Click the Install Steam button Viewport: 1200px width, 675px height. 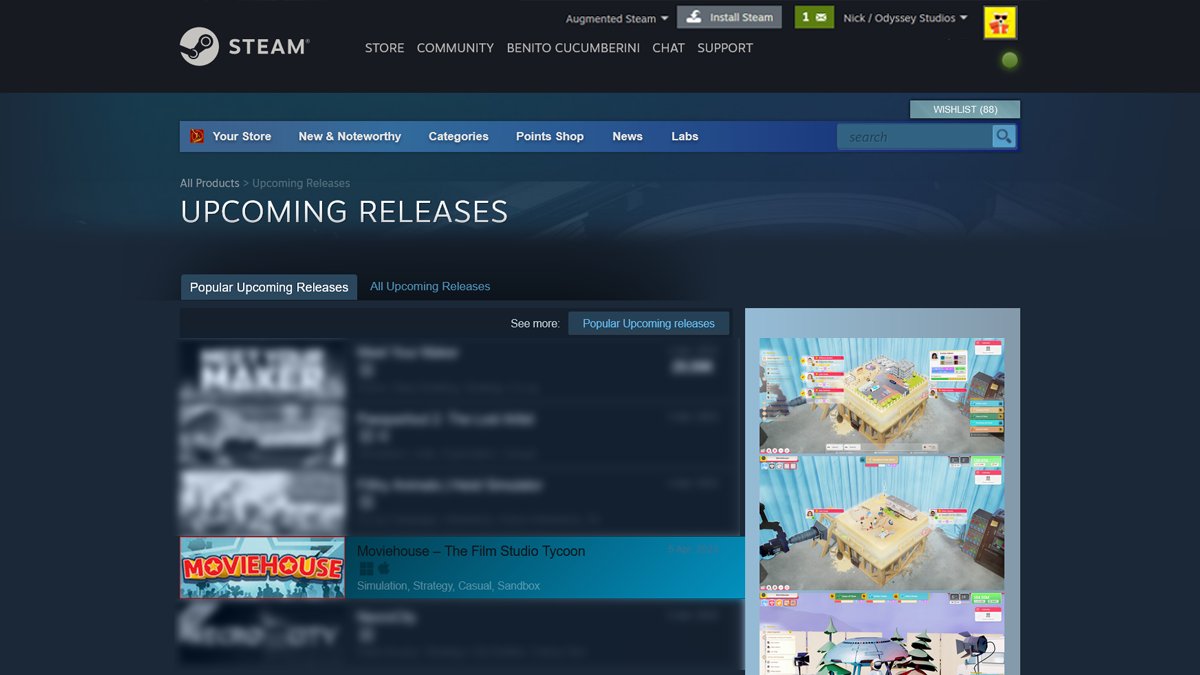click(x=729, y=17)
